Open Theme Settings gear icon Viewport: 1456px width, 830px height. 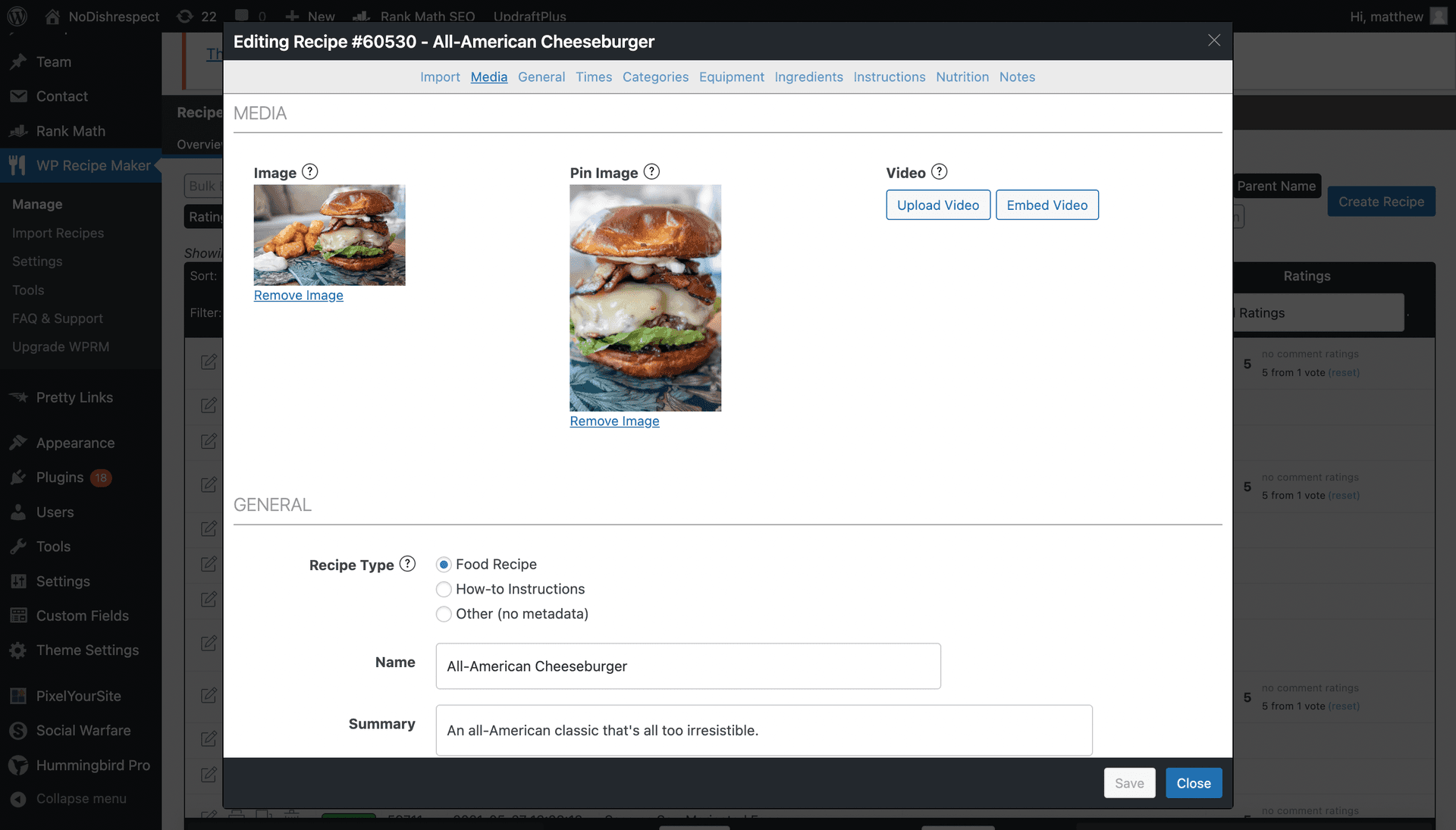click(18, 650)
